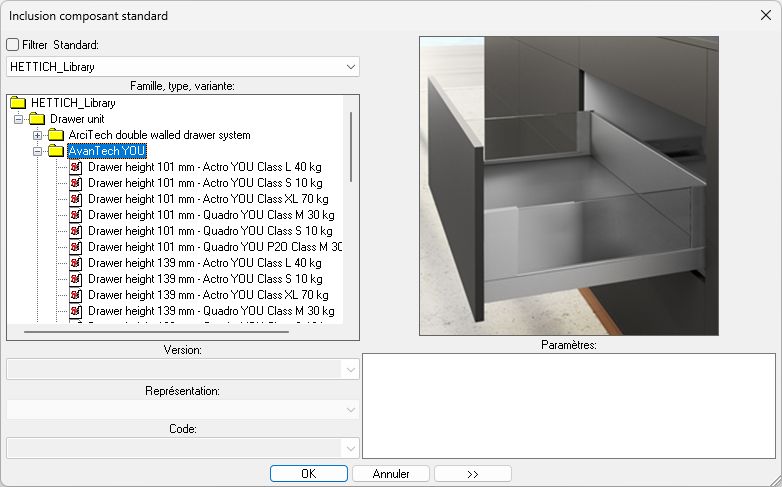
Task: Select Drawer height 139 mm Actro Class L 40 kg
Action: (205, 263)
